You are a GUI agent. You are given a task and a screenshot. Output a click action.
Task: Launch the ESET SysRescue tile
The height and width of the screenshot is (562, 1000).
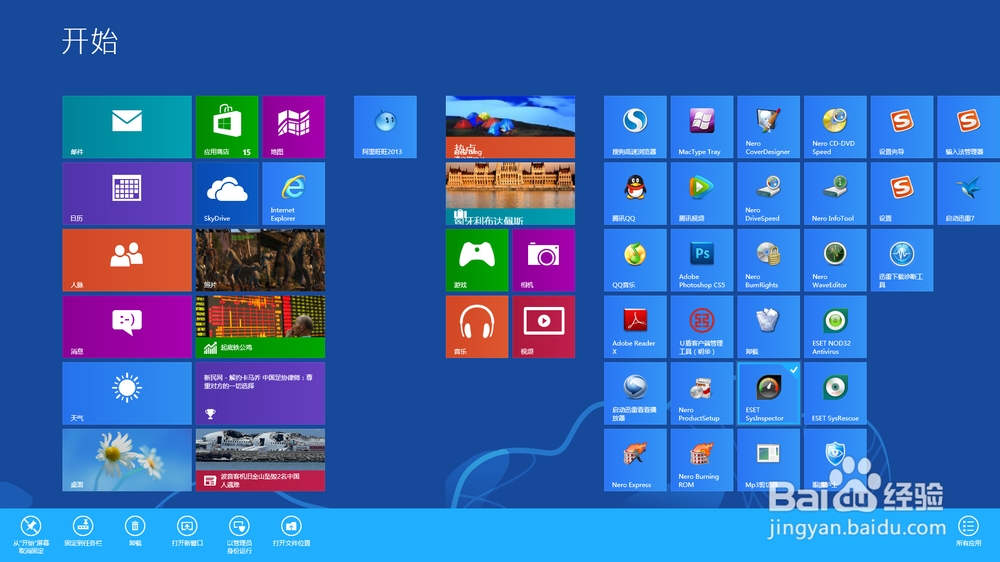click(835, 394)
